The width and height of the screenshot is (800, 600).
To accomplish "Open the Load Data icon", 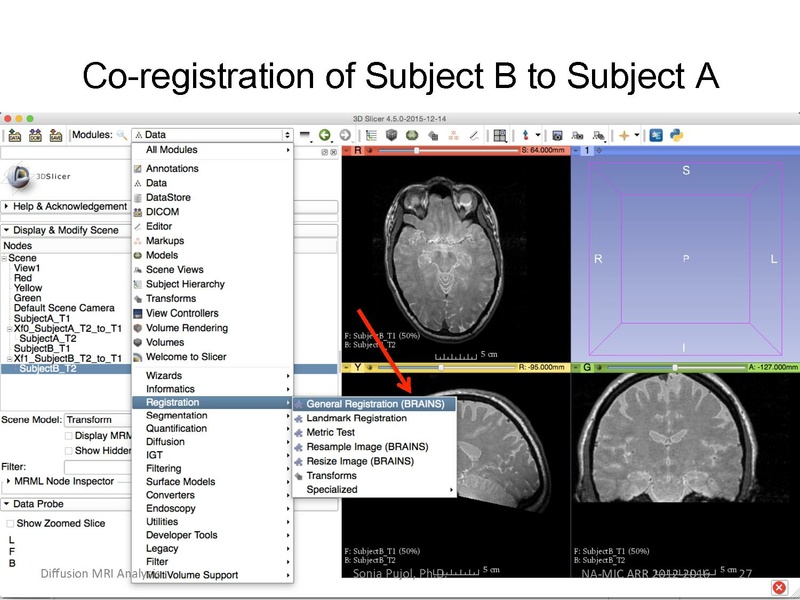I will click(x=14, y=134).
